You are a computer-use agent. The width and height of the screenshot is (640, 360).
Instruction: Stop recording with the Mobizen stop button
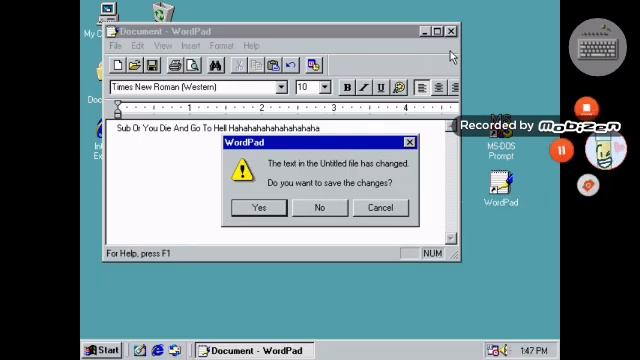[x=587, y=108]
